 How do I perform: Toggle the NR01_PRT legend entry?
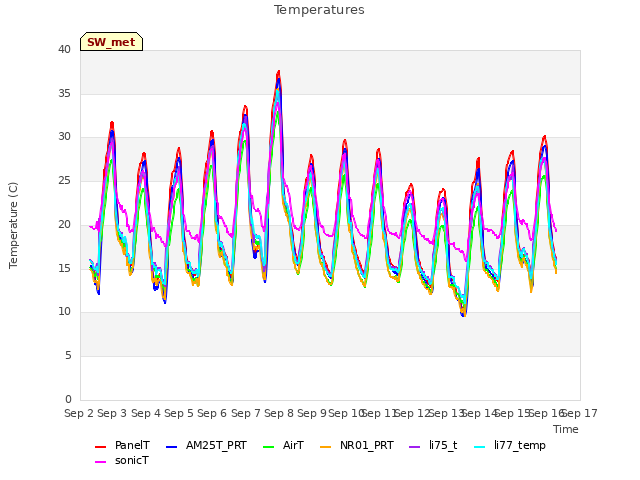(x=357, y=445)
